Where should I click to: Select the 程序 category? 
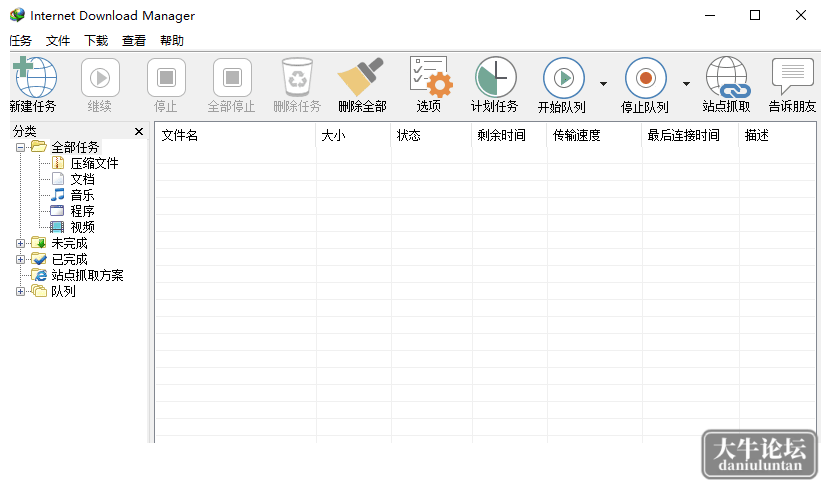click(83, 211)
